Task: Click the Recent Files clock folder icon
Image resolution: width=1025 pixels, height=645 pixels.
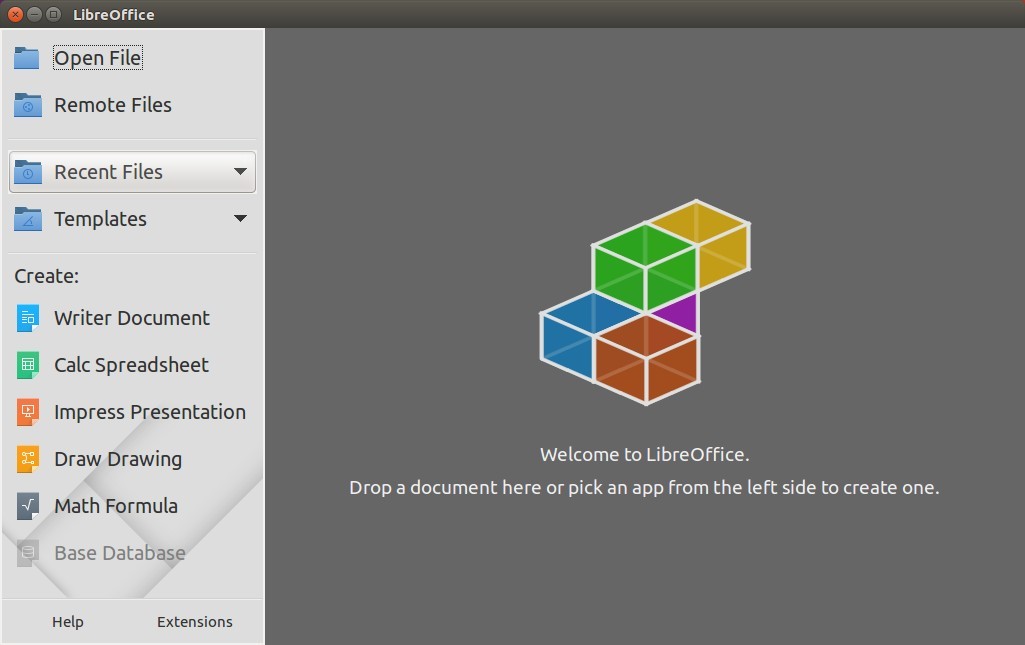Action: pyautogui.click(x=27, y=172)
